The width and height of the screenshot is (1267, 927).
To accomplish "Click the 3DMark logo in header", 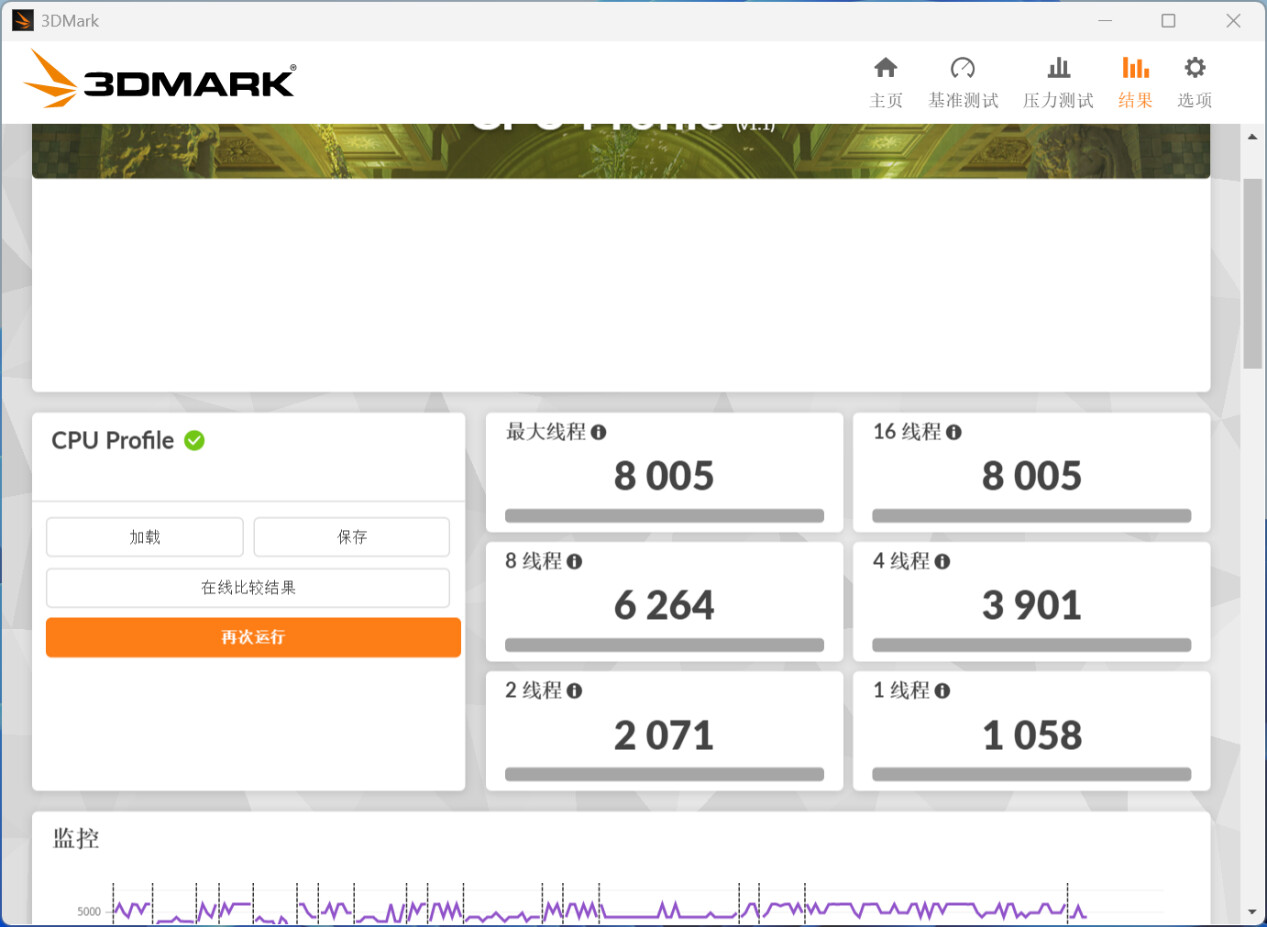I will pyautogui.click(x=160, y=80).
